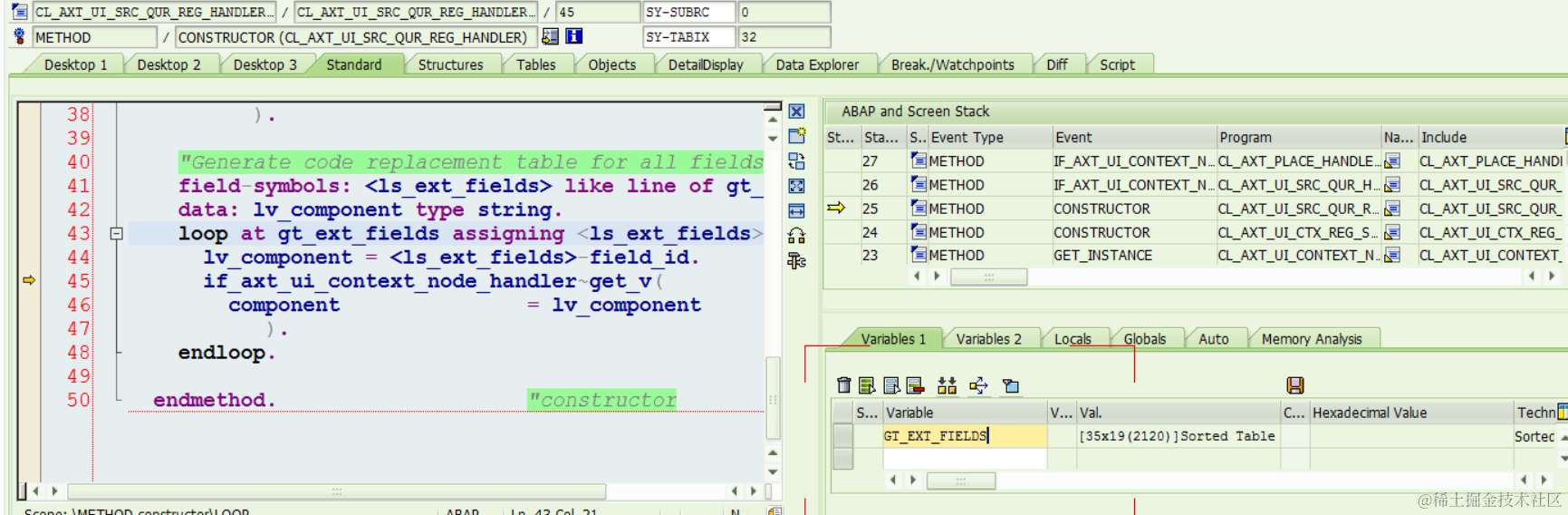
Task: Click the Event Type column header in stack
Action: [989, 137]
